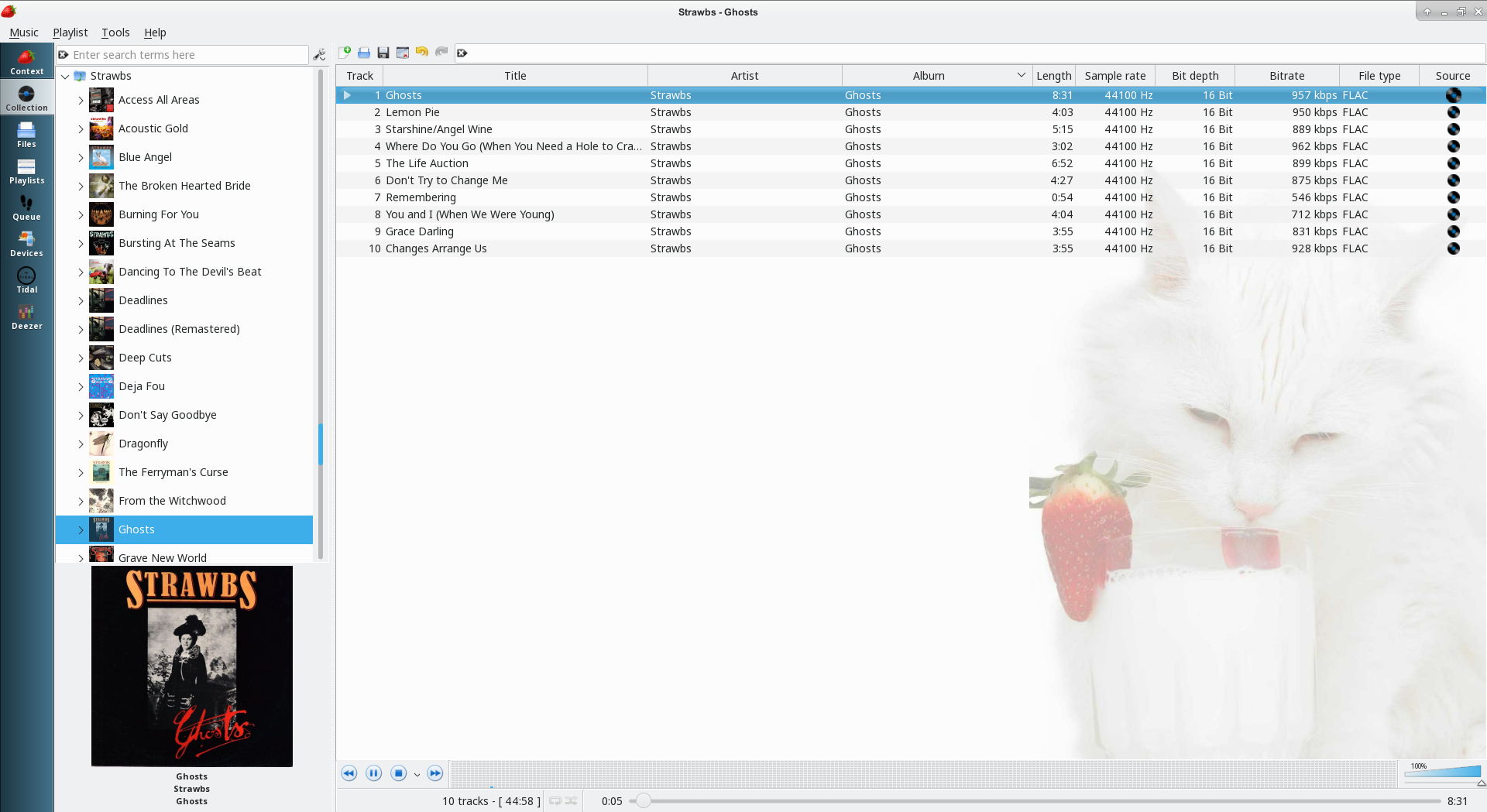This screenshot has height=812, width=1487.
Task: Open the stop-after-track dropdown arrow
Action: pyautogui.click(x=417, y=774)
